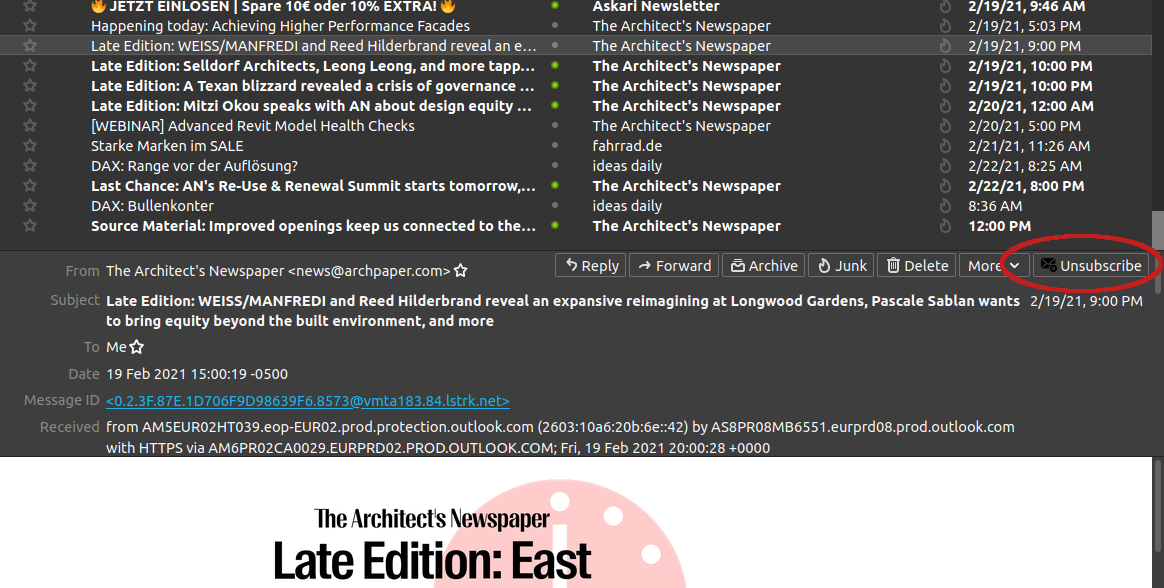Mark 'Source Material' message read via green dot
This screenshot has height=588, width=1164.
(555, 225)
